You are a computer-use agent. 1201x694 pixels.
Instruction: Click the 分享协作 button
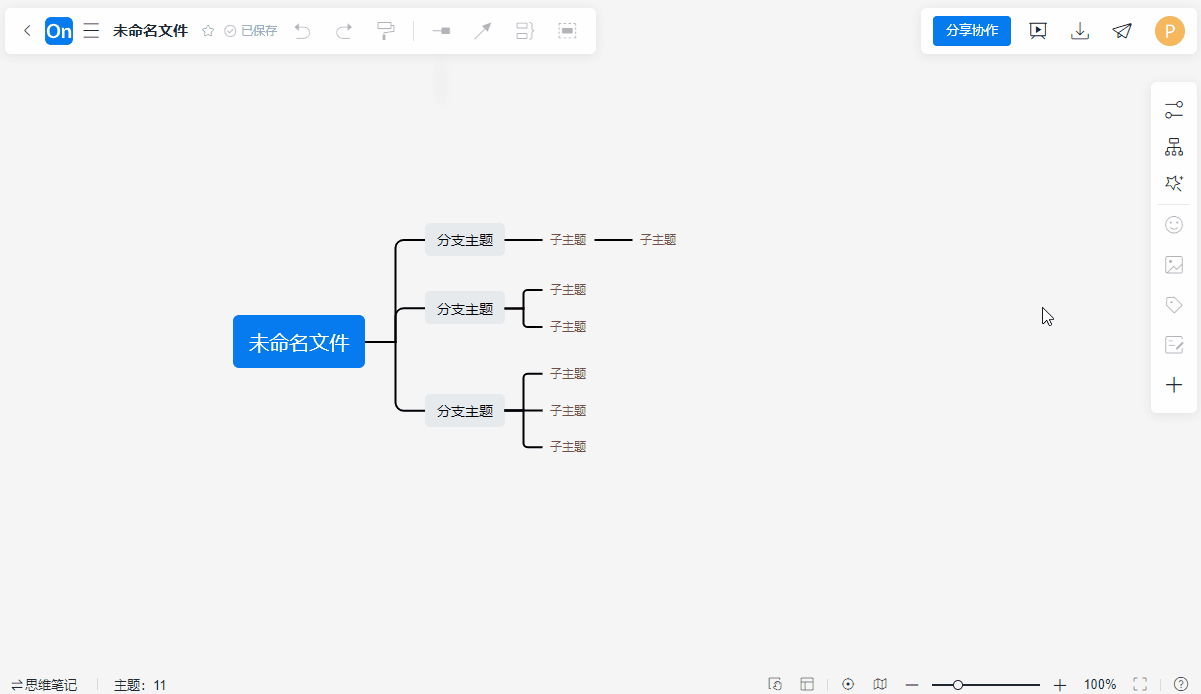tap(972, 30)
